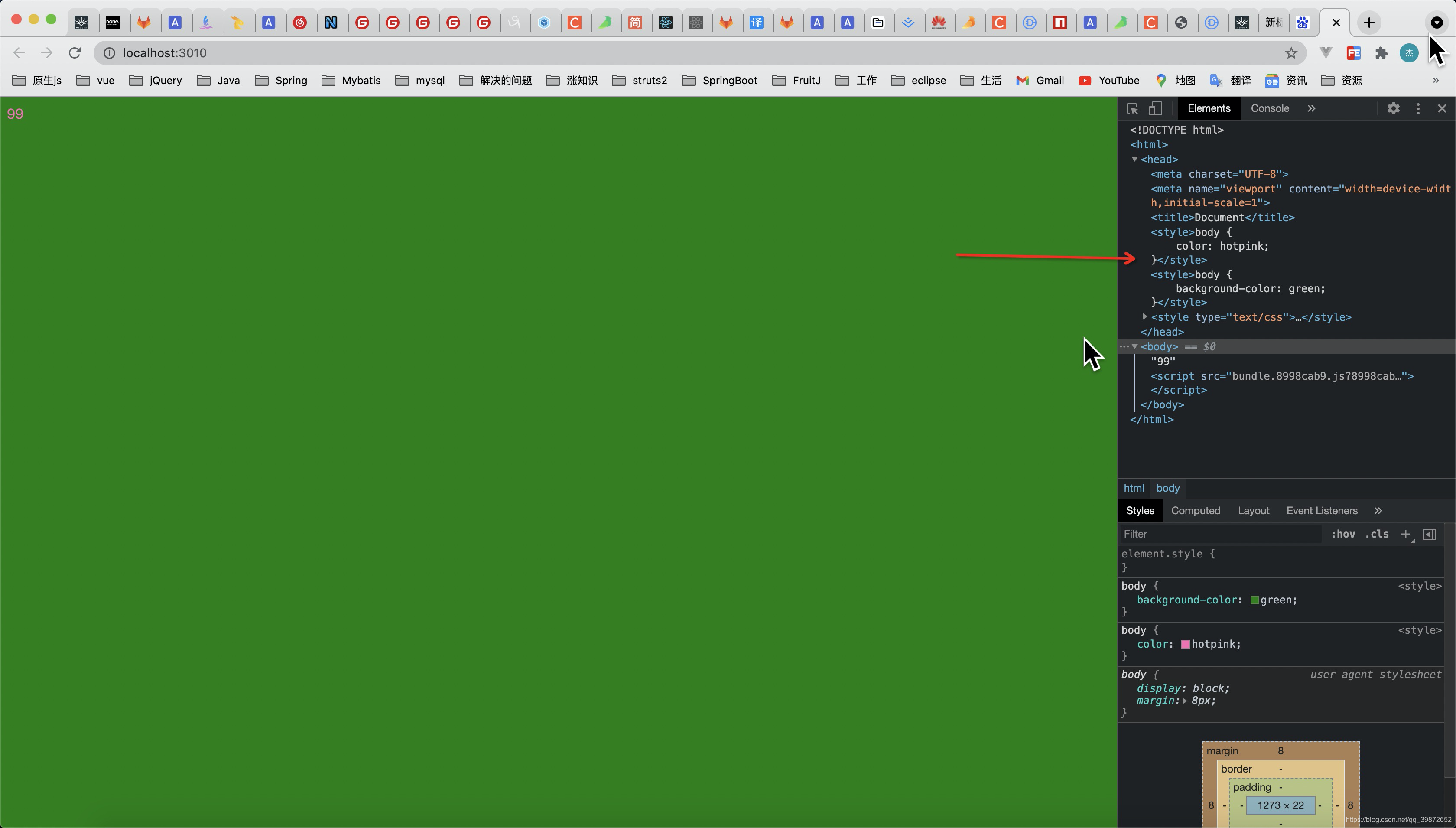Open the profile avatar
The image size is (1456, 828).
(1409, 53)
